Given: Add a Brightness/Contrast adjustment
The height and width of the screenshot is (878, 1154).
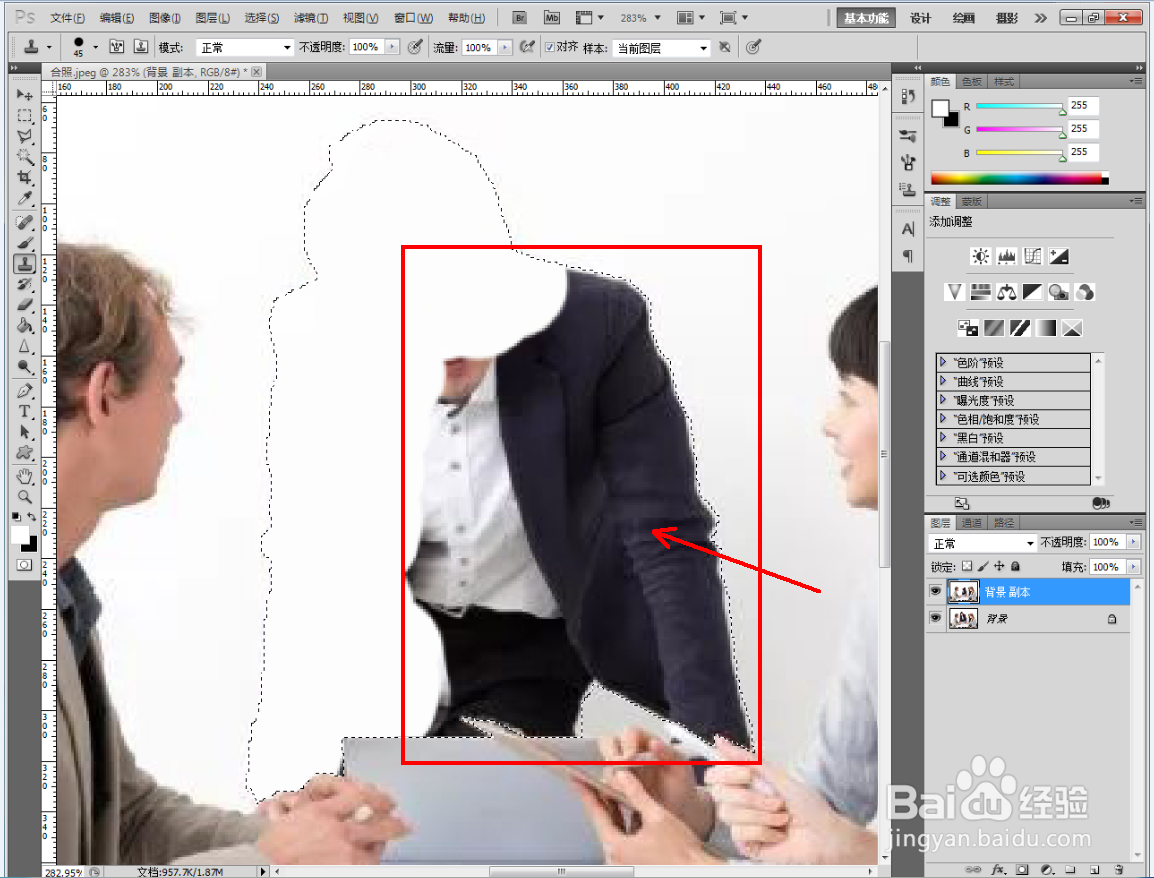Looking at the screenshot, I should [x=980, y=256].
